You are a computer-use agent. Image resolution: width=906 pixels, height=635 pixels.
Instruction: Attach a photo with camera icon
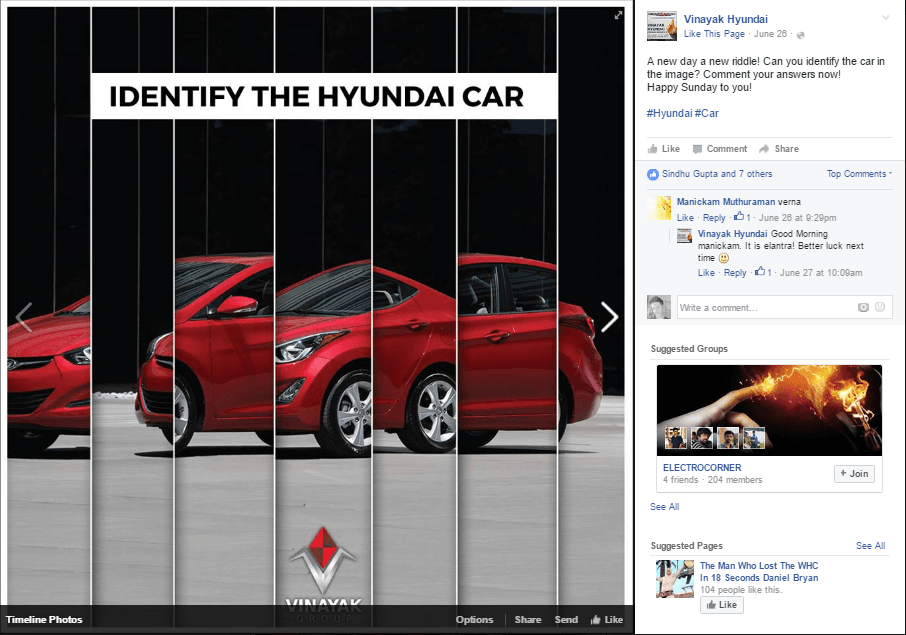click(863, 307)
